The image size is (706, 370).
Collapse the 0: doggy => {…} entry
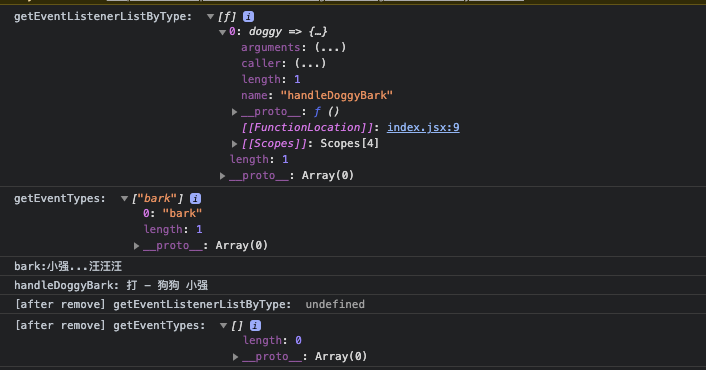(x=222, y=32)
